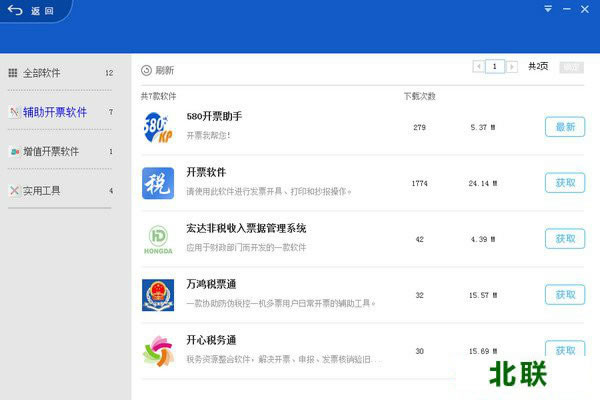Click the 万鸿税票通 emblem icon

click(158, 295)
